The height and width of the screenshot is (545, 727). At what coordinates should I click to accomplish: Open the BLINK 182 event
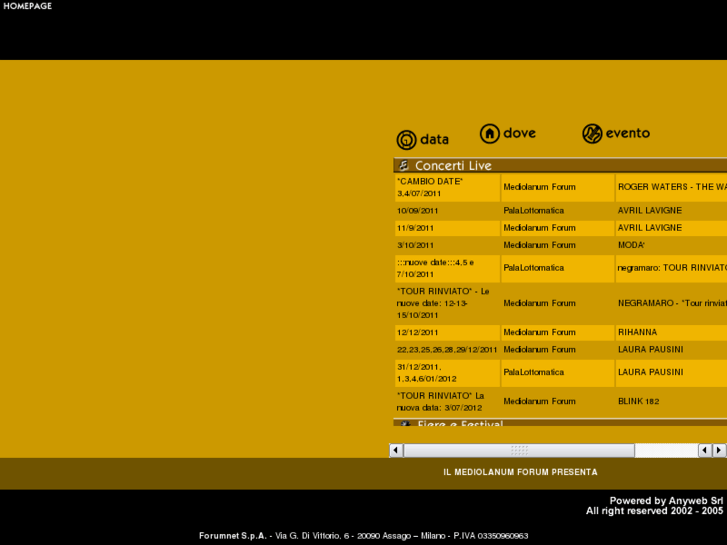click(638, 401)
